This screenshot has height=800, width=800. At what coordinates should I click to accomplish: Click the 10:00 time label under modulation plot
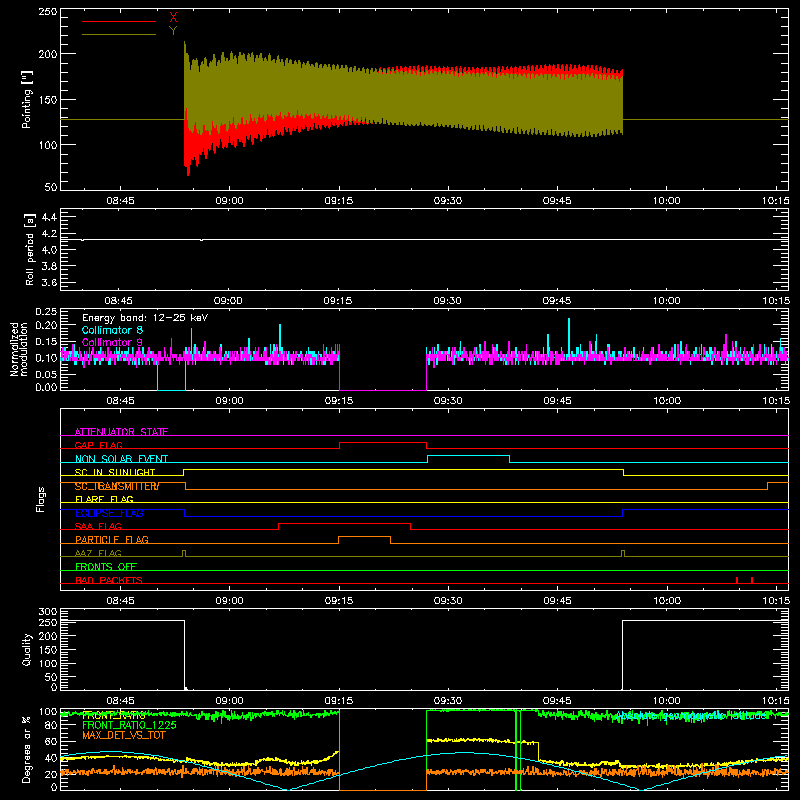coord(667,401)
